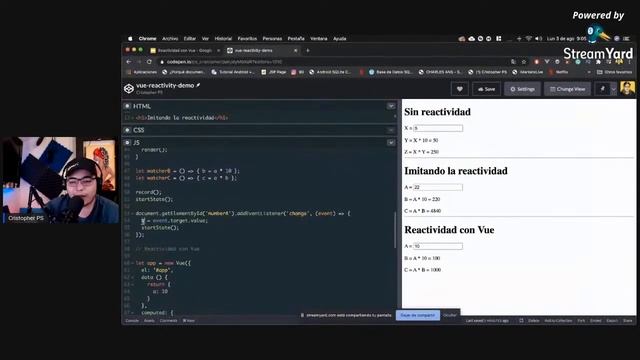
Task: Click A input under Reactividad con Vue
Action: click(x=438, y=246)
